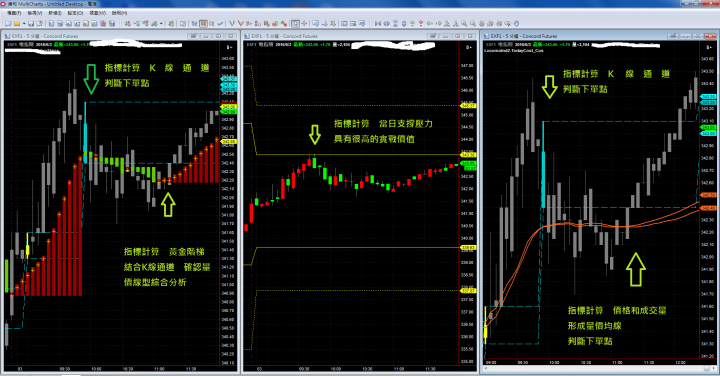The height and width of the screenshot is (376, 720).
Task: Click the yellow open-folder workspace icon
Action: (17, 23)
